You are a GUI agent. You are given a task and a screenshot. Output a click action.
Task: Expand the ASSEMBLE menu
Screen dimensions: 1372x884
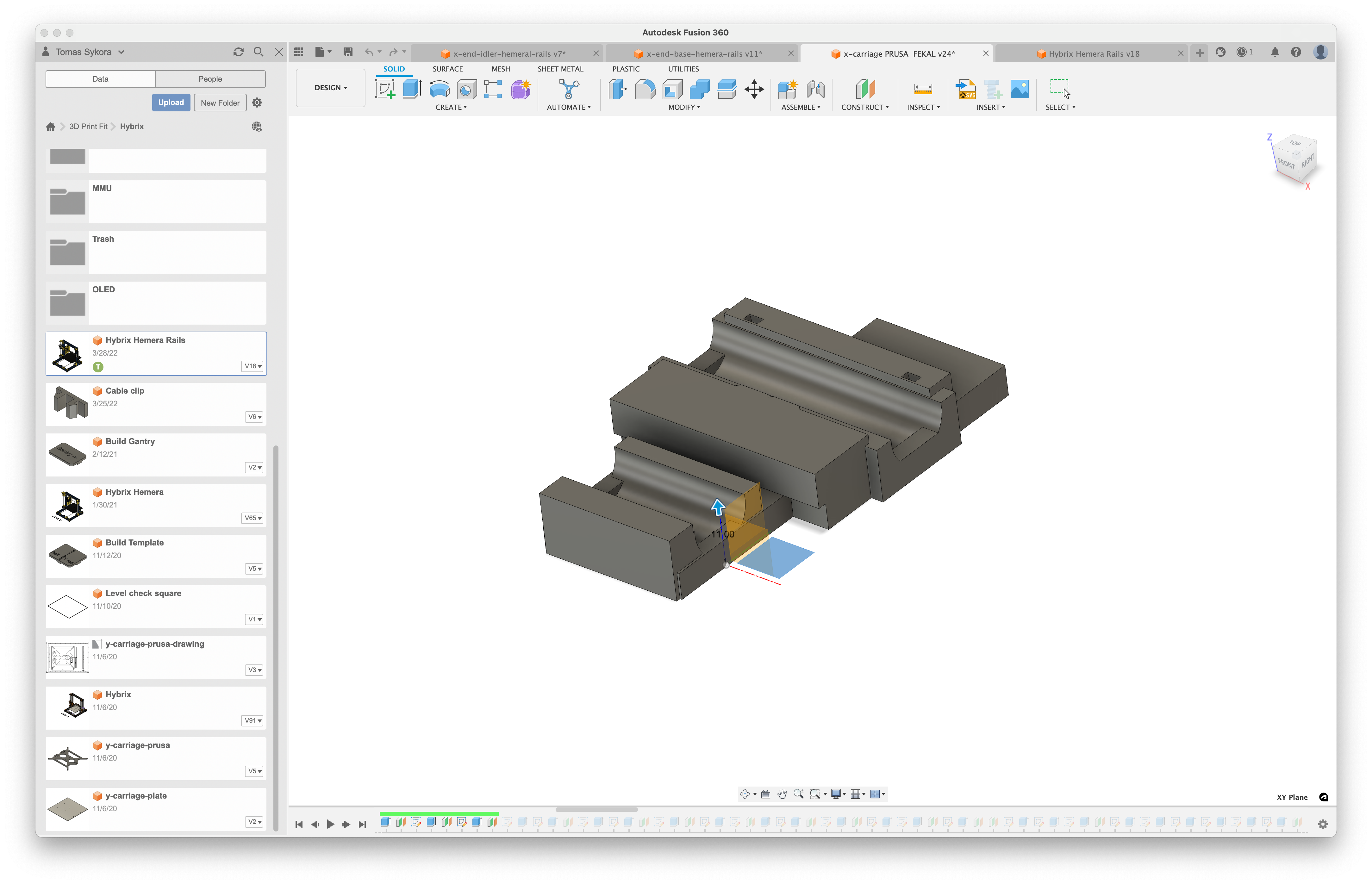801,107
